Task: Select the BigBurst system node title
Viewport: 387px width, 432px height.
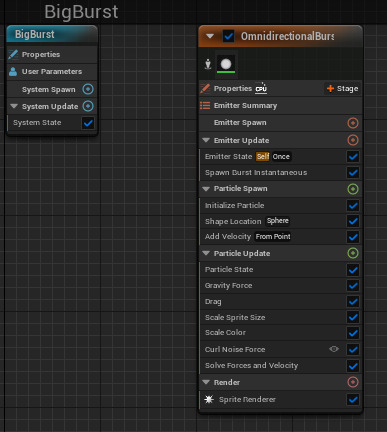Action: [x=35, y=34]
